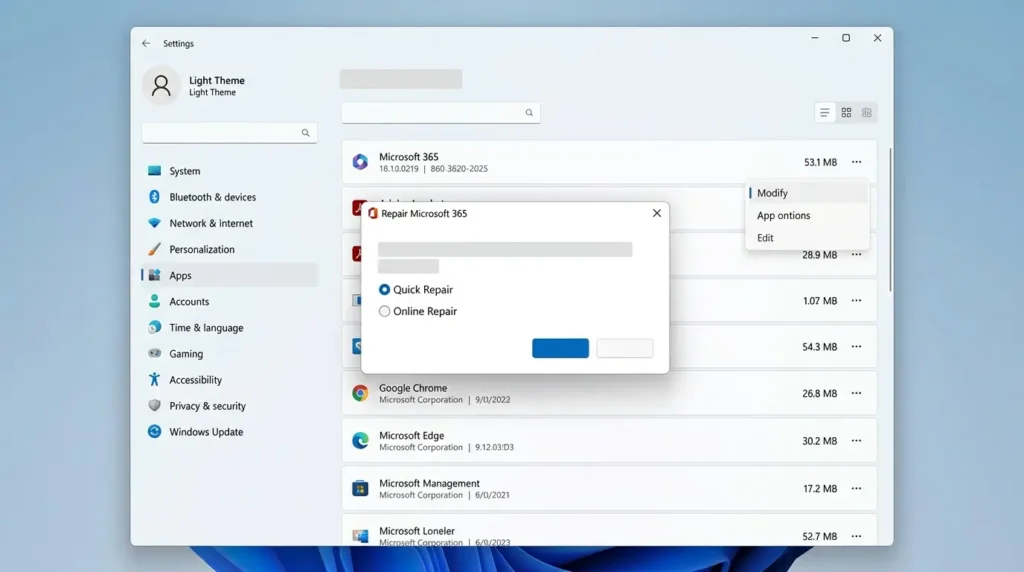Open Accounts settings

pos(229,302)
